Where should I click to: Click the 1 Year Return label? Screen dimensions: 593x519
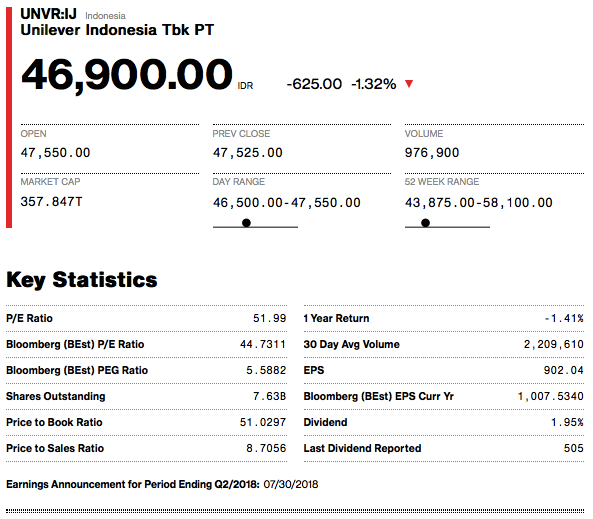pyautogui.click(x=337, y=319)
